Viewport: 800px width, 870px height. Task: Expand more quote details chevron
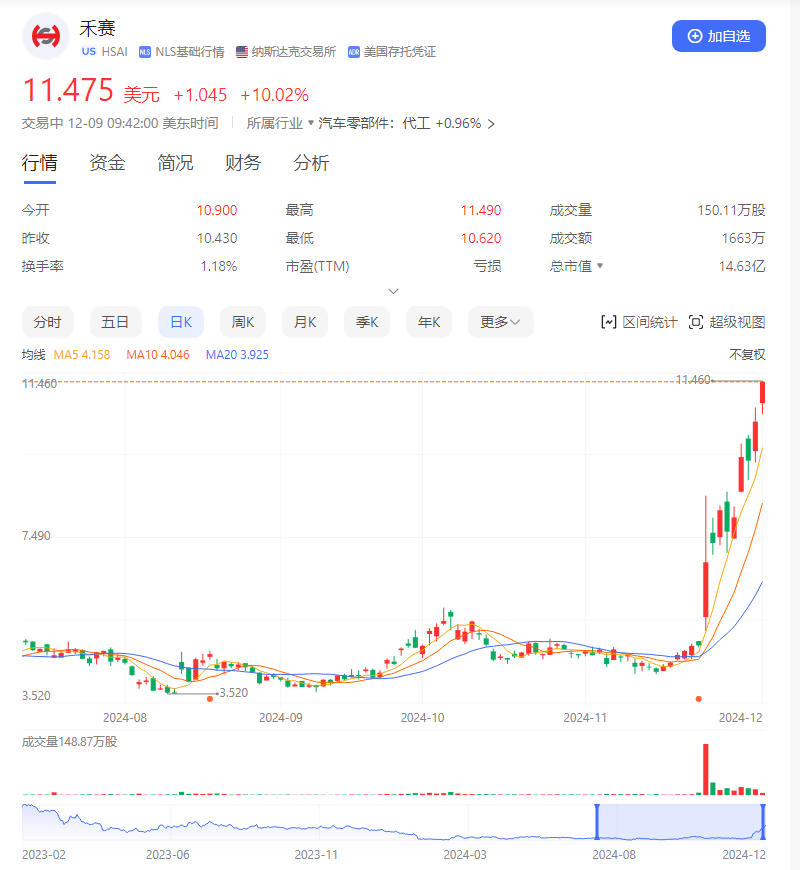[393, 291]
